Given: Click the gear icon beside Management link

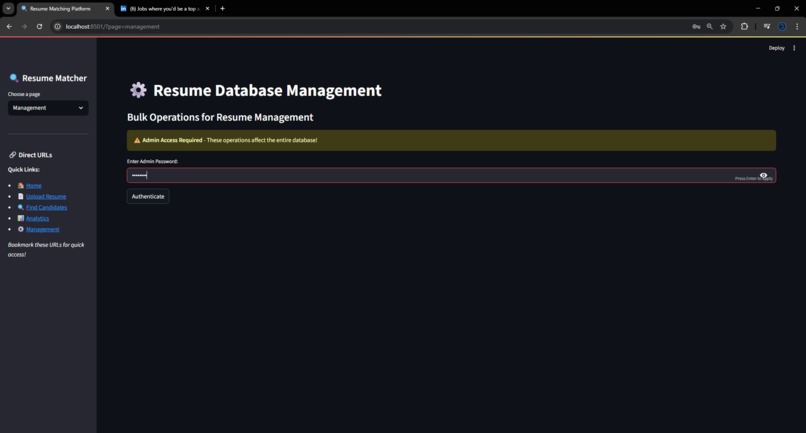Looking at the screenshot, I should 21,229.
